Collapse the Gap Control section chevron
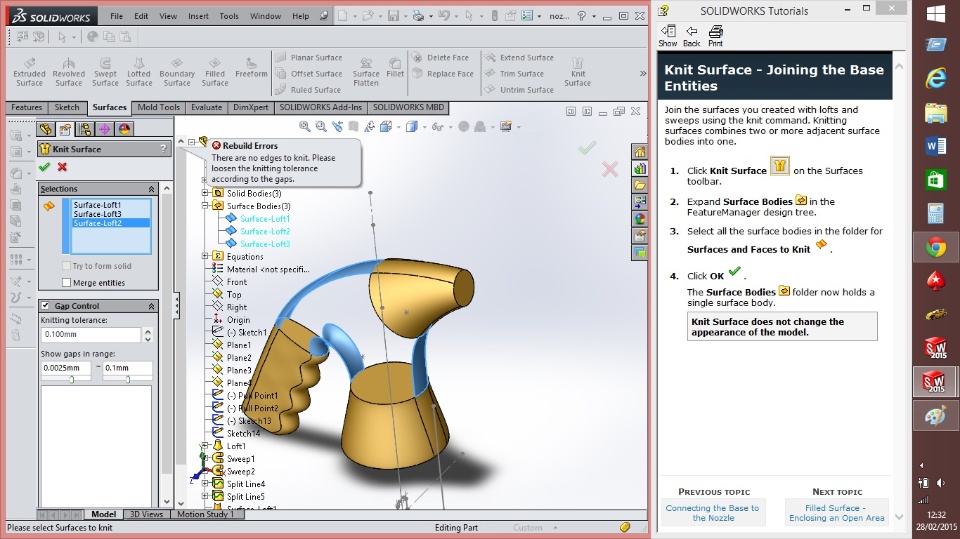This screenshot has height=539, width=960. click(x=151, y=306)
